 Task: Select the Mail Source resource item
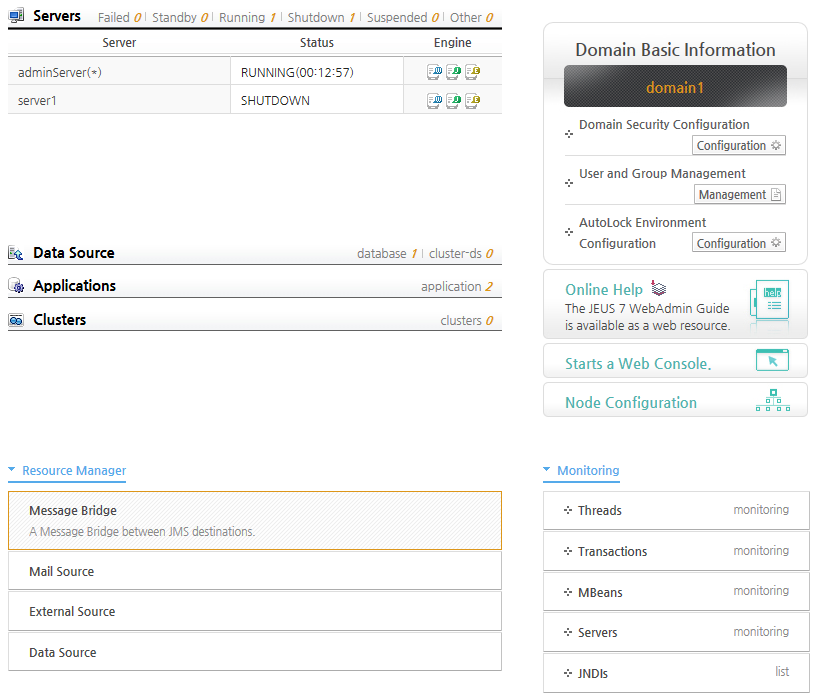[255, 571]
